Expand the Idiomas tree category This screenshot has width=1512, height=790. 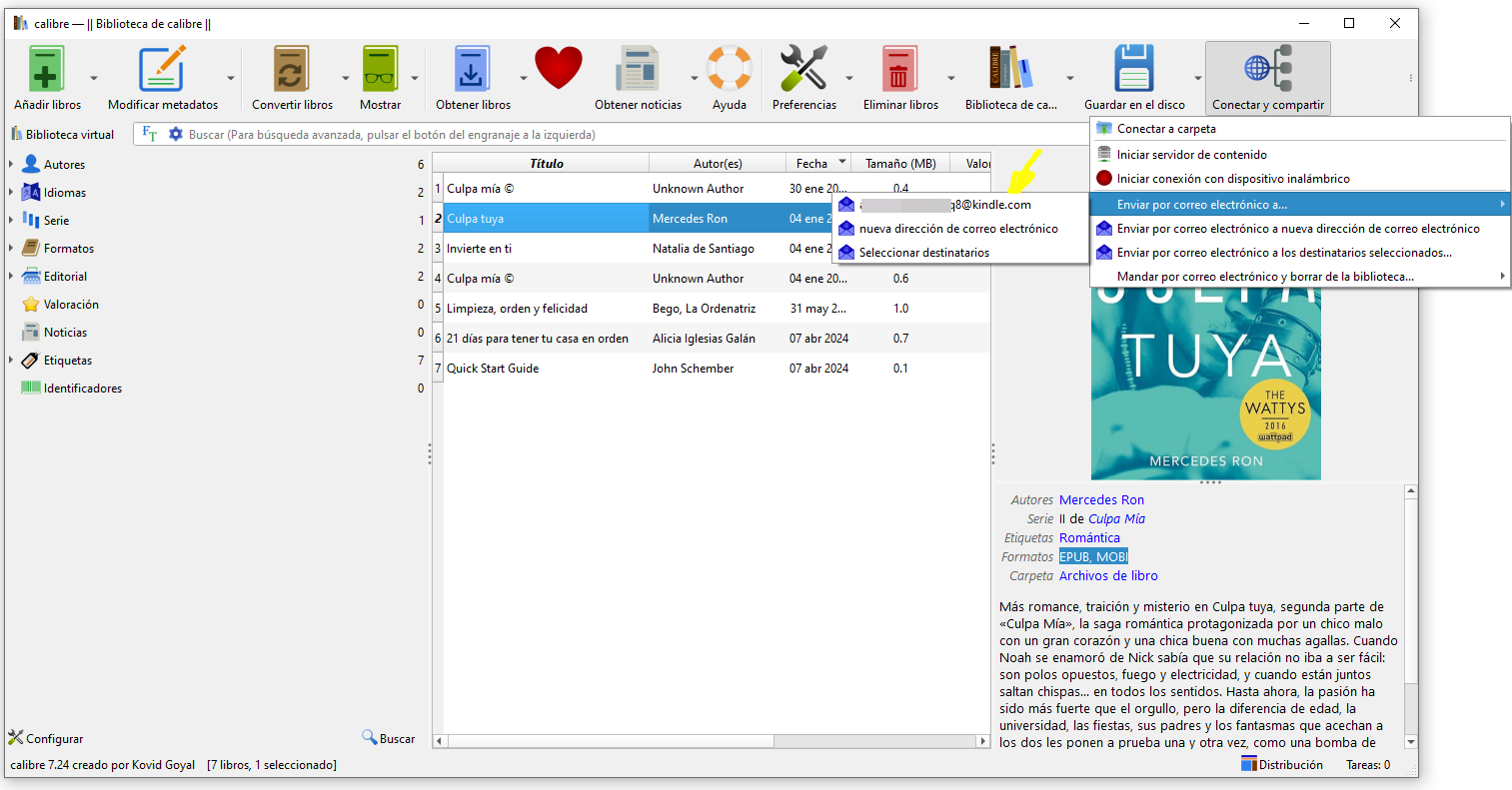coord(11,192)
